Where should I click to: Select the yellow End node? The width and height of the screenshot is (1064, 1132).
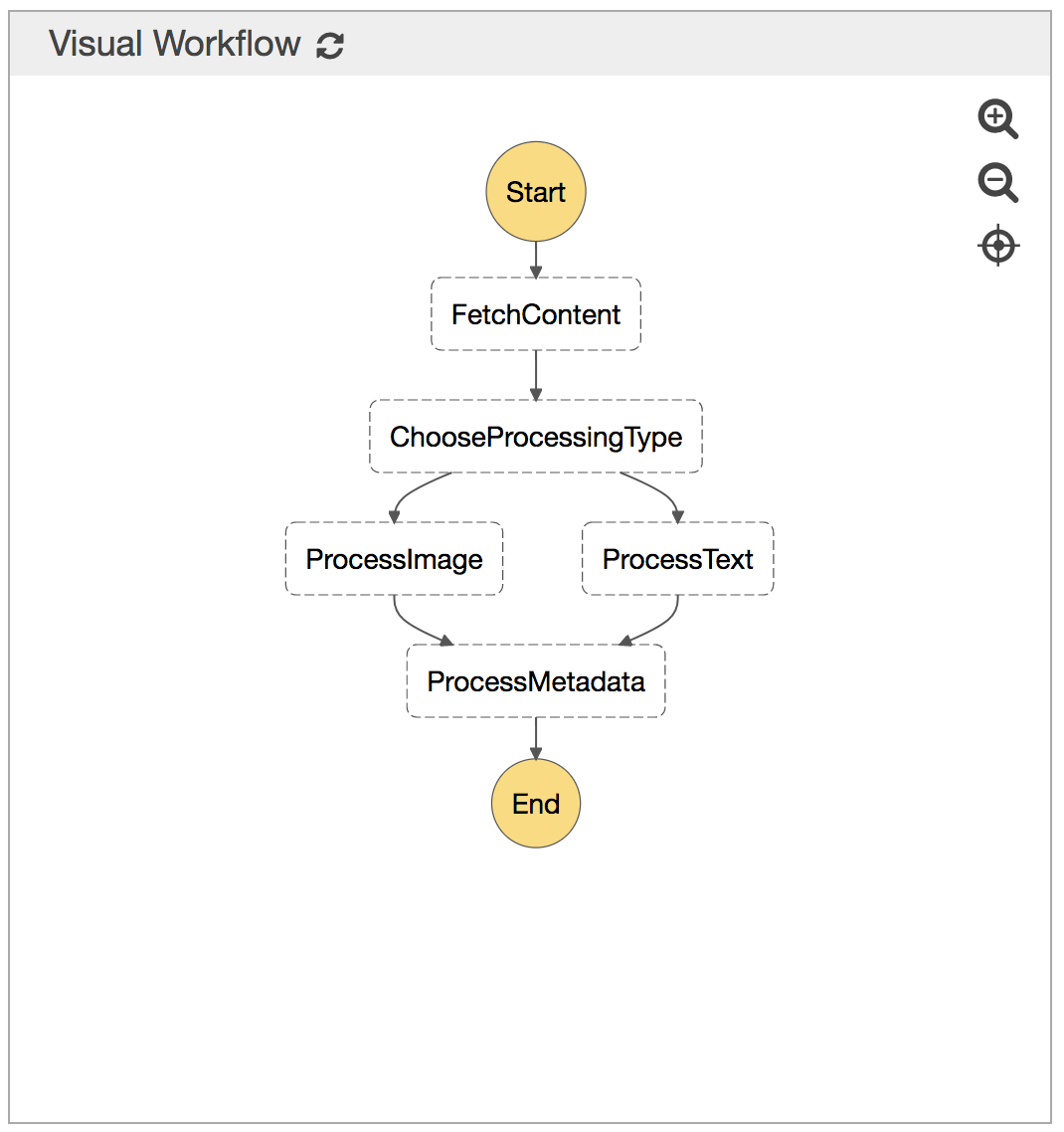click(536, 804)
